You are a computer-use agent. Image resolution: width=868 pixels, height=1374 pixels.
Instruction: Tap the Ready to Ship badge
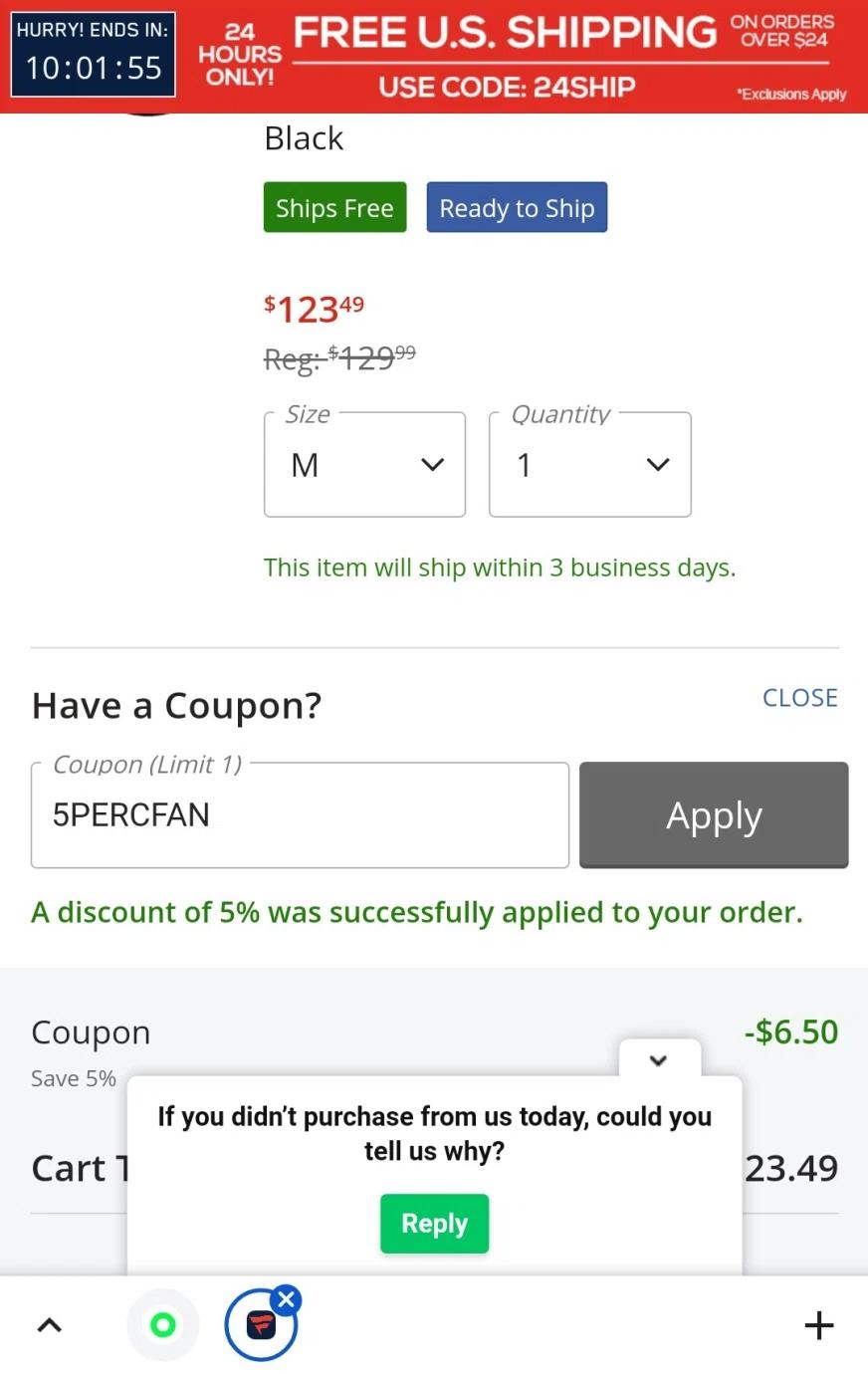(517, 208)
